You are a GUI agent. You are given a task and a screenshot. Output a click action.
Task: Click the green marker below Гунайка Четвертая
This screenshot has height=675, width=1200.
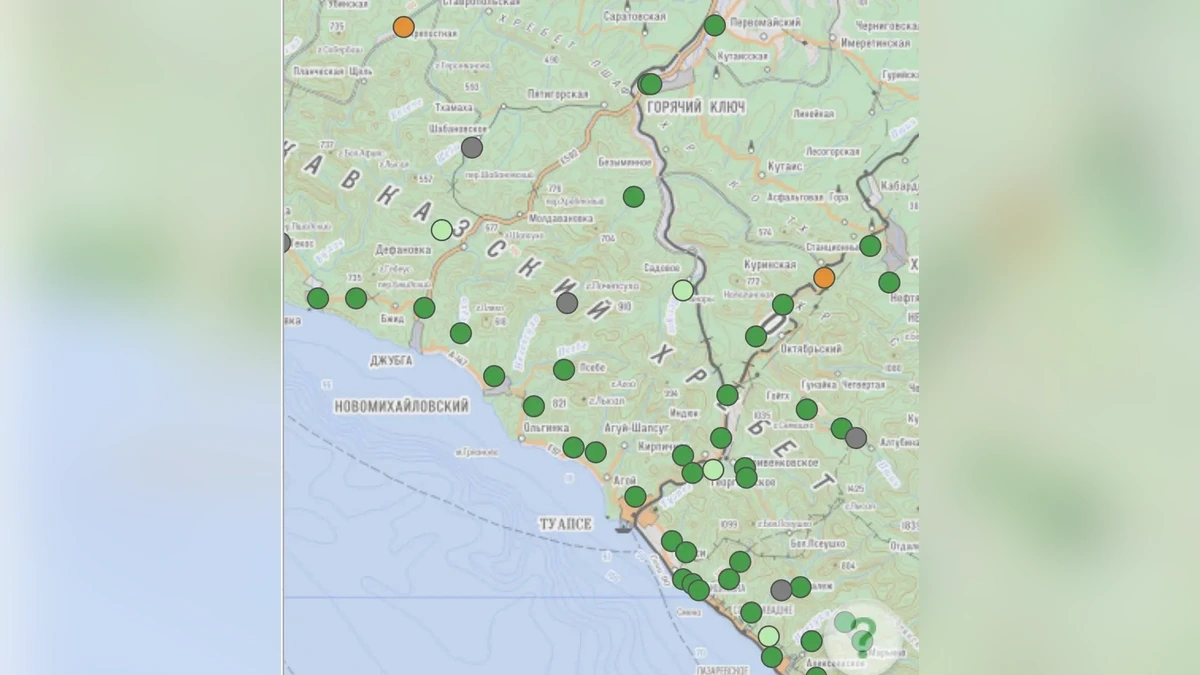[x=807, y=409]
